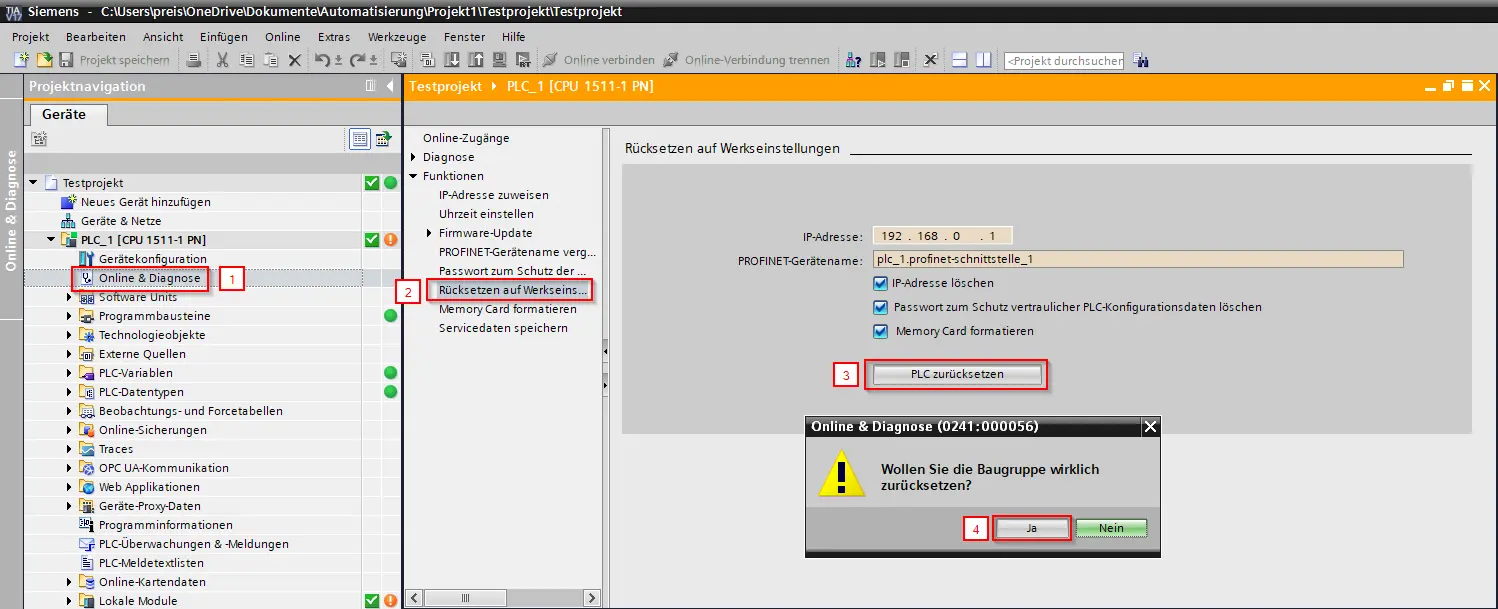This screenshot has height=609, width=1498.
Task: Close the Online & Diagnose dialog with X
Action: pos(1150,427)
